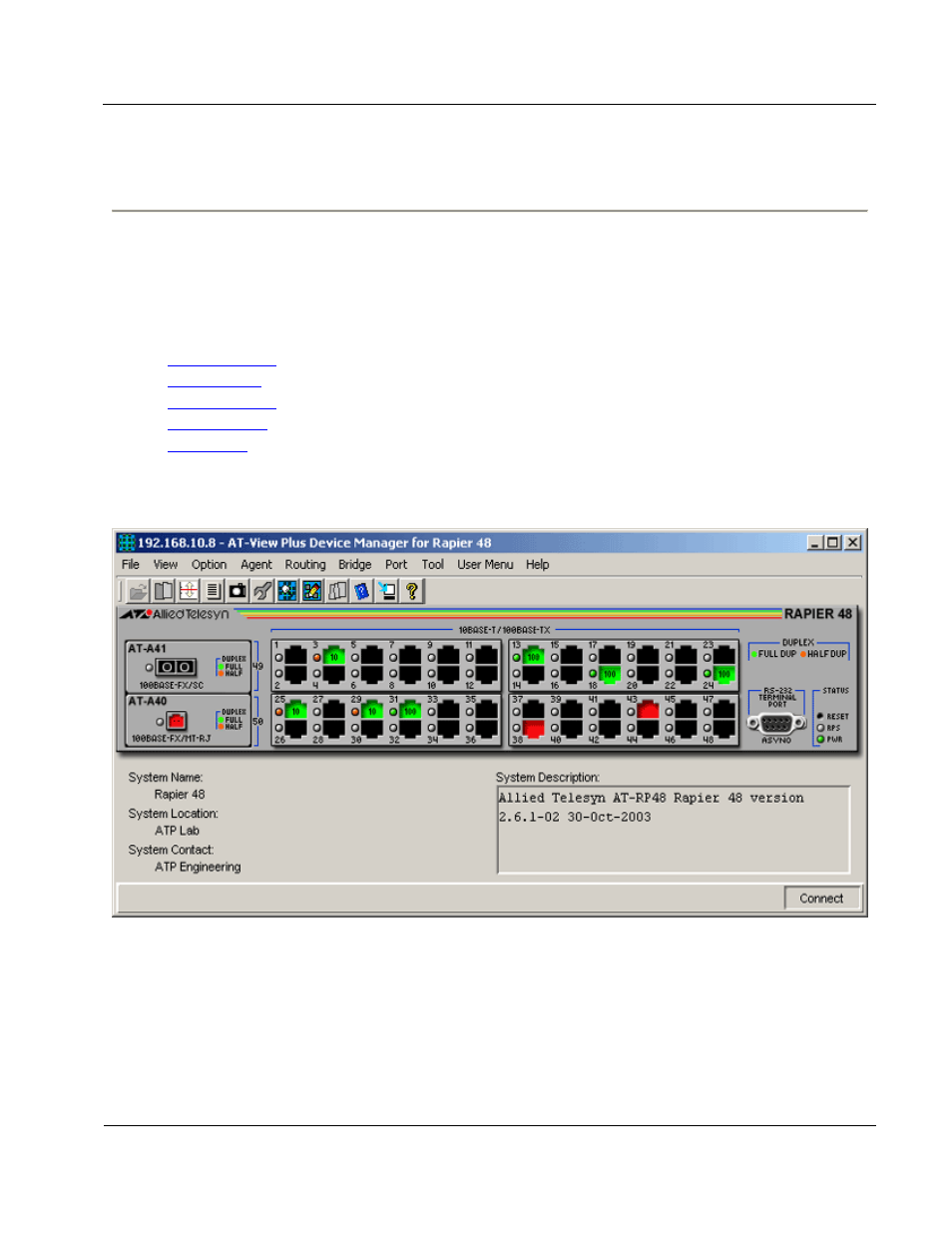
Task: Click inside the System Description text box
Action: point(675,830)
